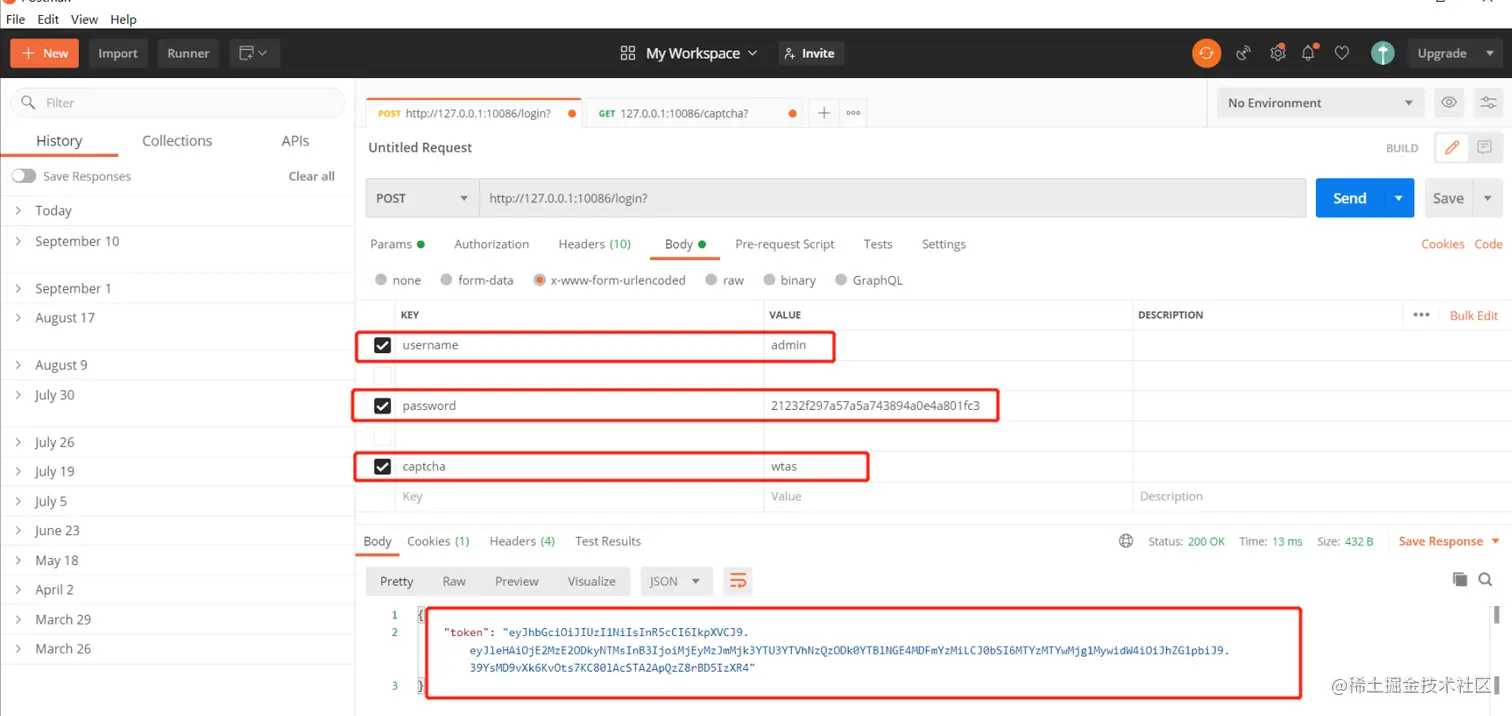
Task: Open manage environments sliders icon
Action: [1488, 102]
